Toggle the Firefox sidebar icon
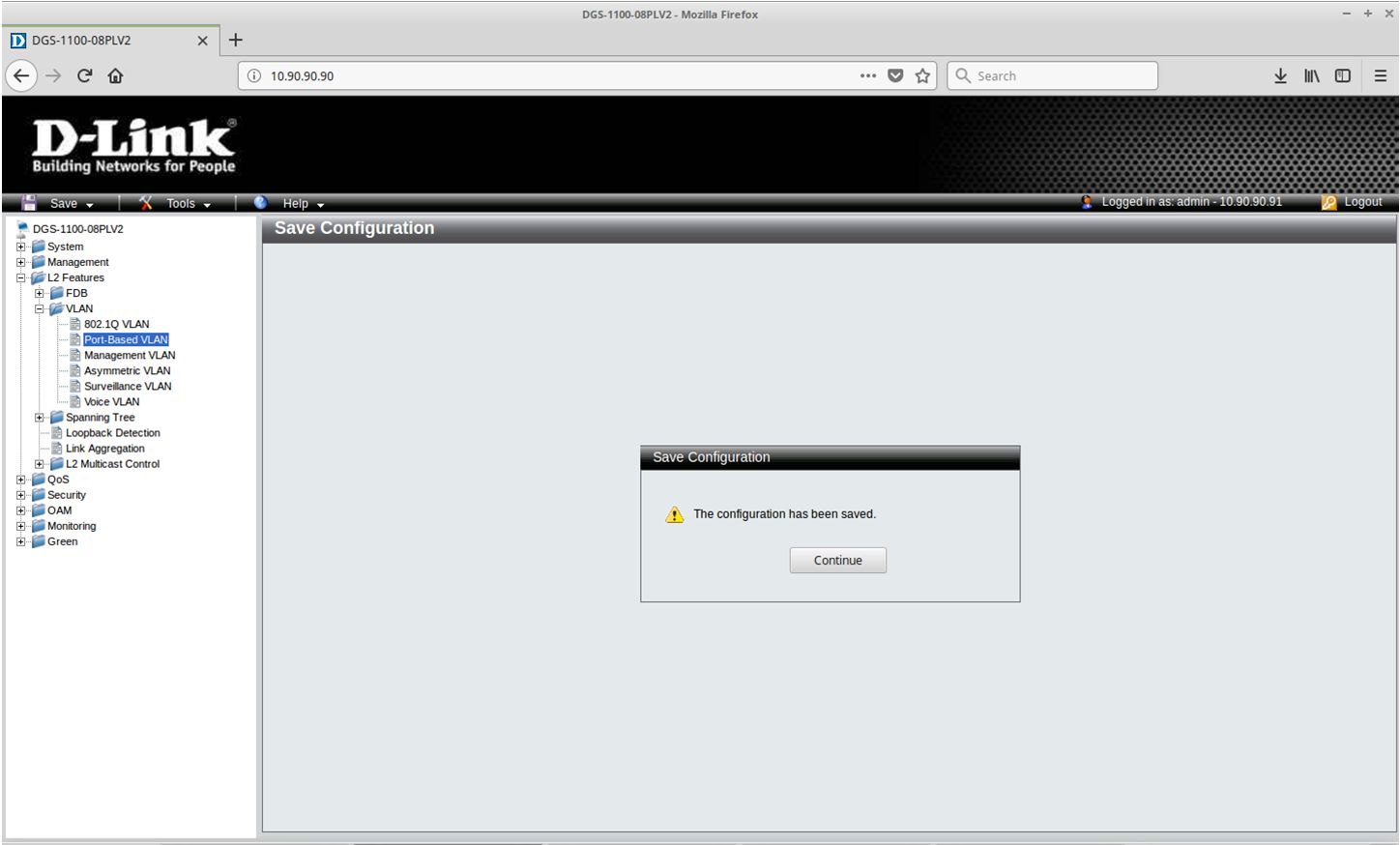1400x845 pixels. [1343, 75]
